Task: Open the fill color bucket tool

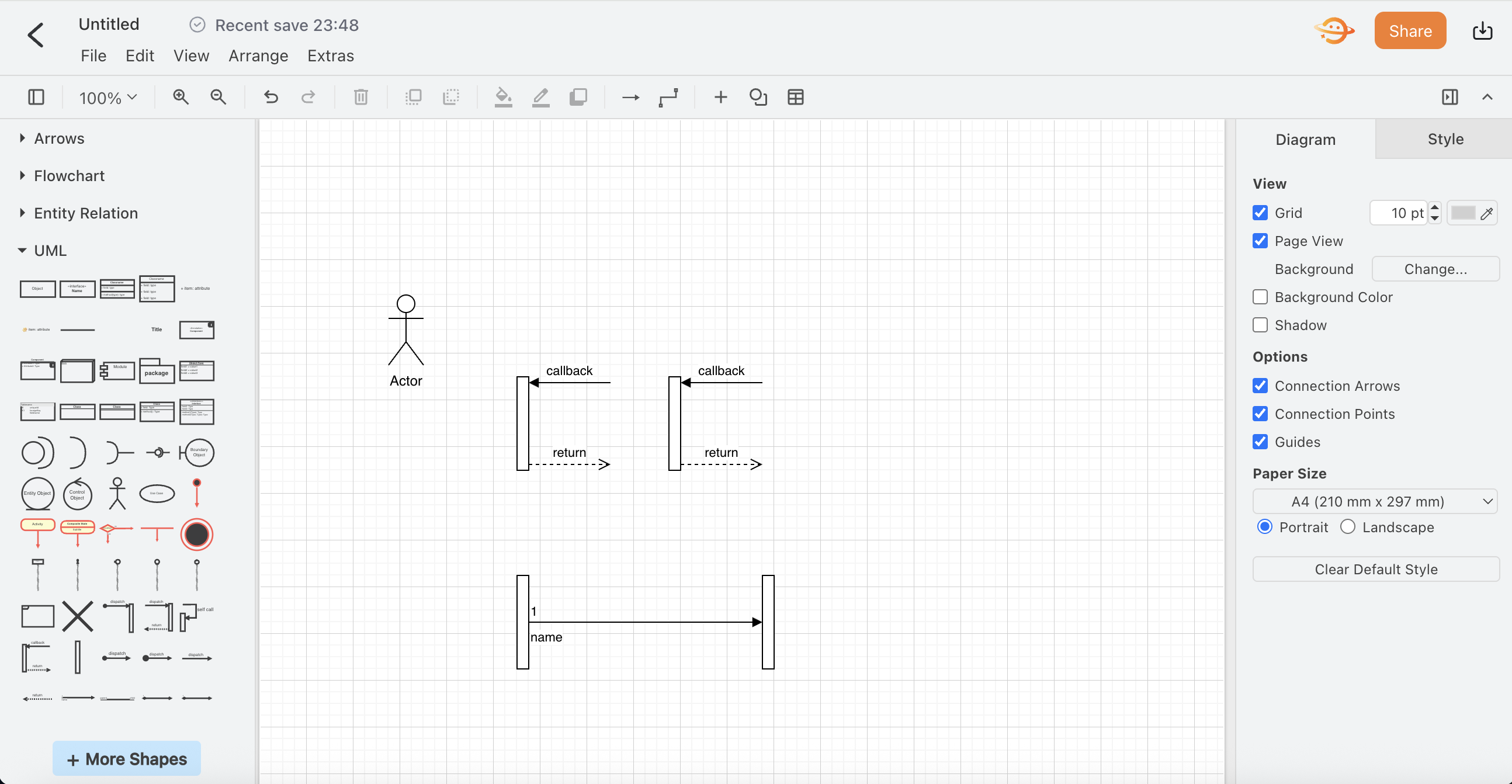Action: (x=503, y=97)
